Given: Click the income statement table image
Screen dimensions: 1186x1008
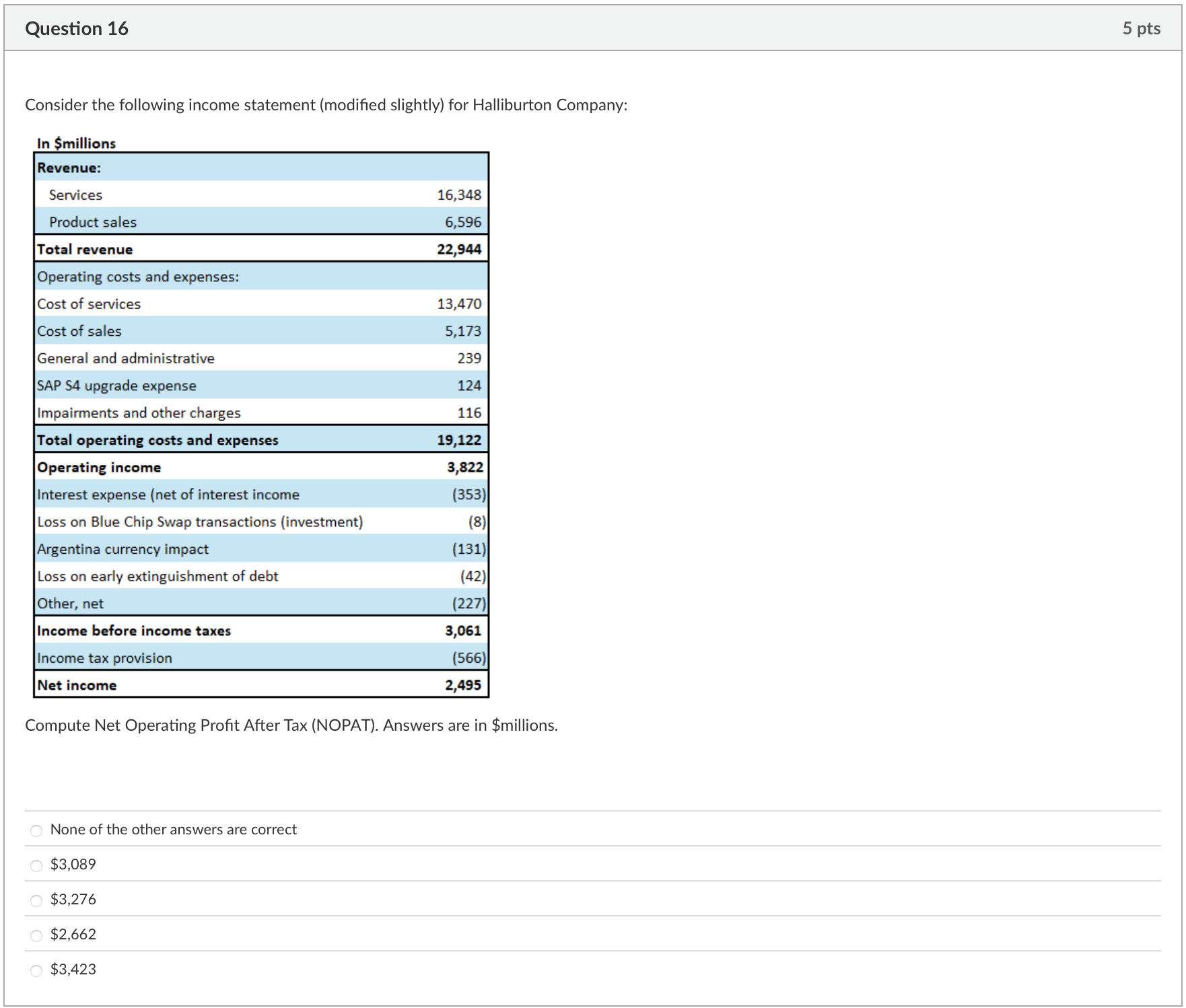Looking at the screenshot, I should point(263,424).
